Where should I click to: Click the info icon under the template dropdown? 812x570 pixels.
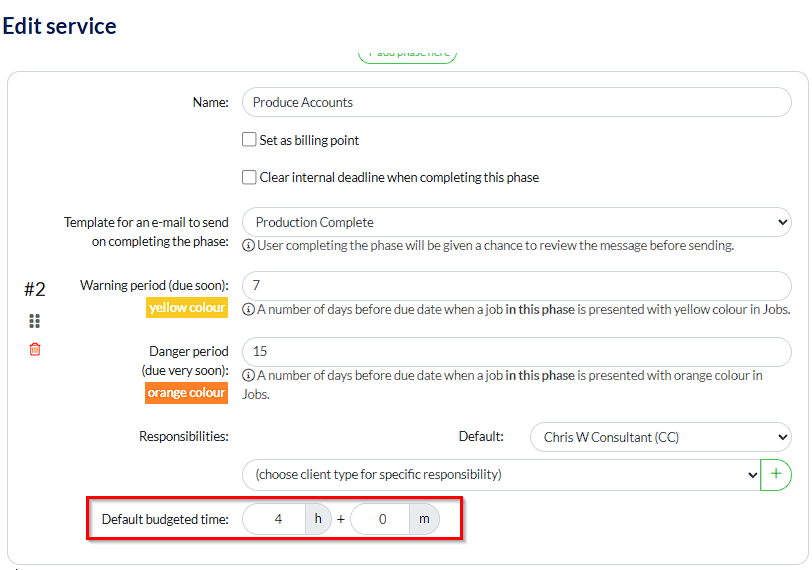(248, 245)
